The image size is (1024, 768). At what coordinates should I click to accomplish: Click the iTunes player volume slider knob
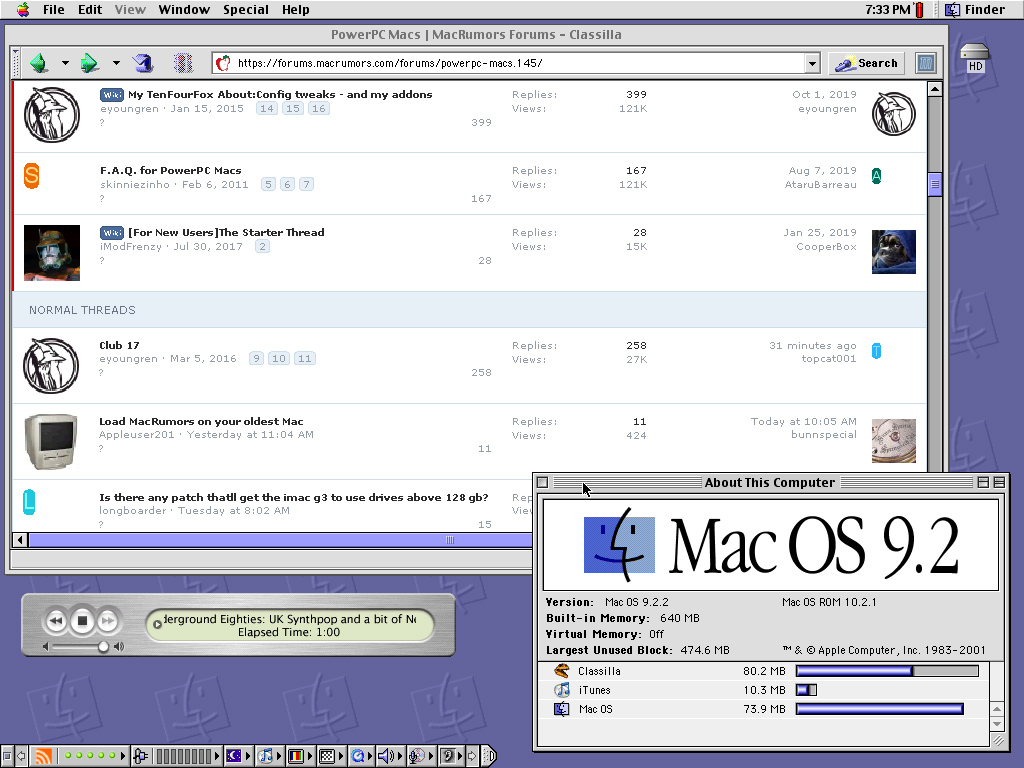coord(103,647)
